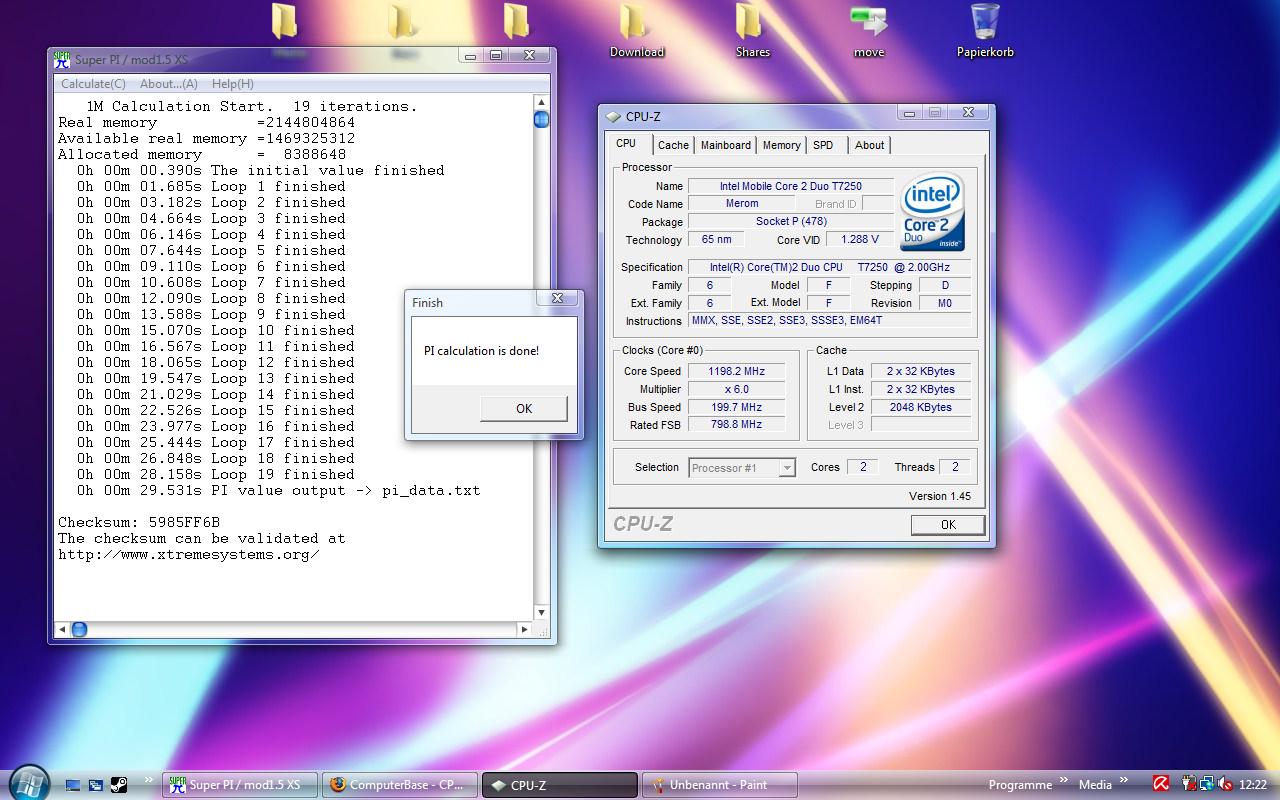
Task: Click the Name field 'Intel Mobile Core 2 Duo T7250'
Action: (790, 186)
